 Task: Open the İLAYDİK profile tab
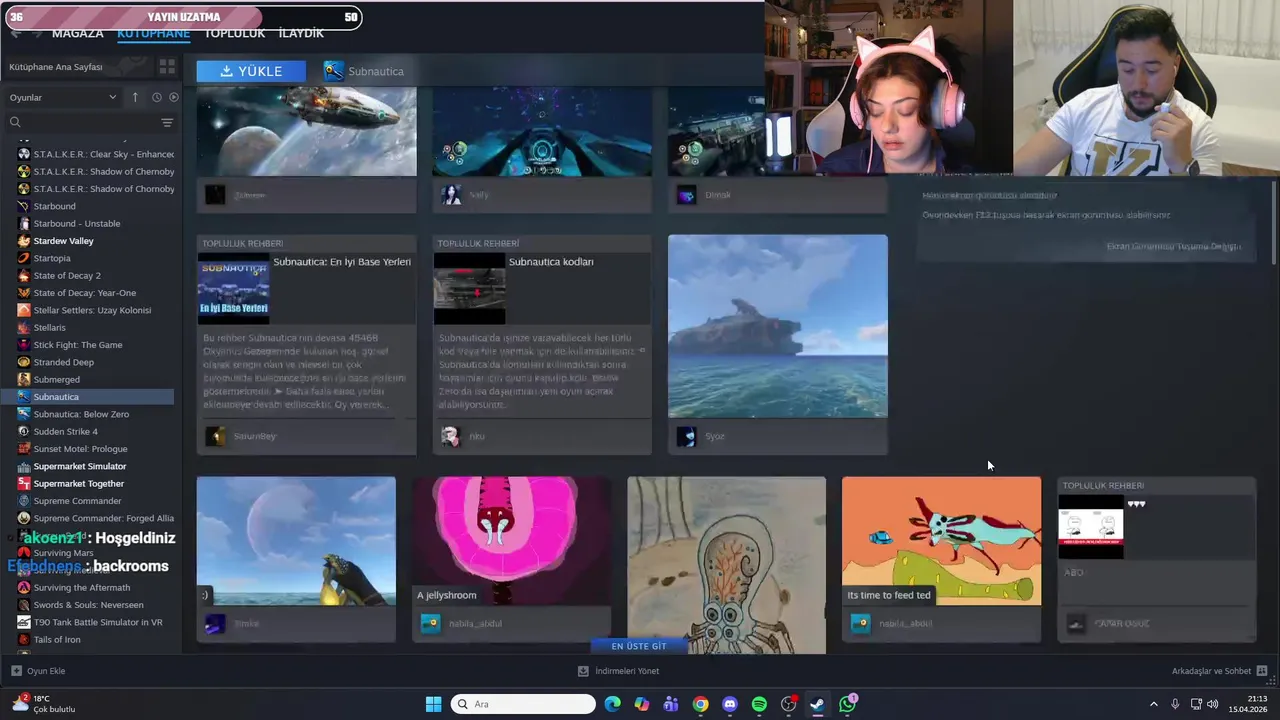coord(301,33)
